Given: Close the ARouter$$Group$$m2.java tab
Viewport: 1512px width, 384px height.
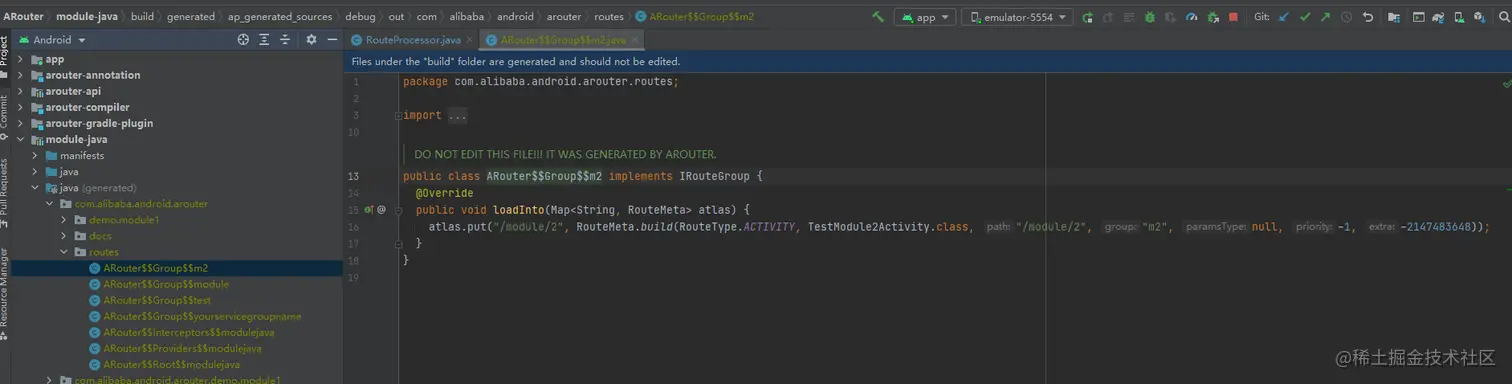Looking at the screenshot, I should [x=635, y=40].
